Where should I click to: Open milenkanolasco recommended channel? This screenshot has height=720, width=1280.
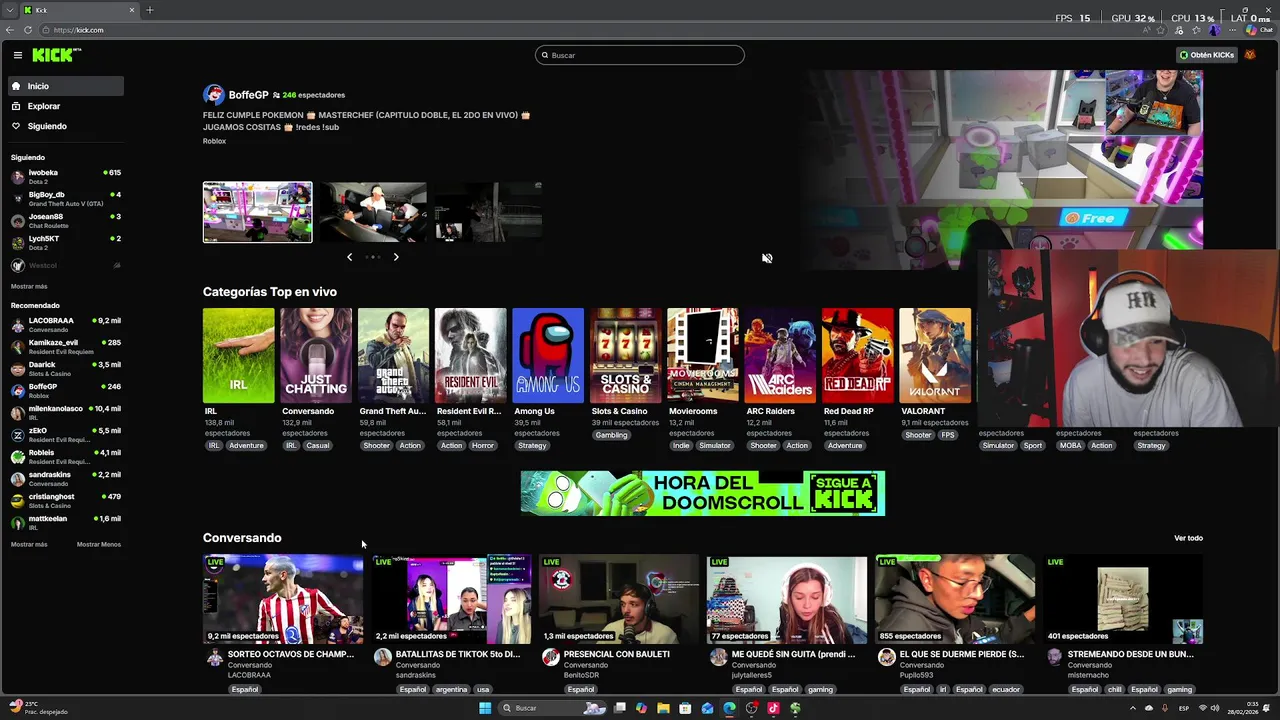(66, 412)
